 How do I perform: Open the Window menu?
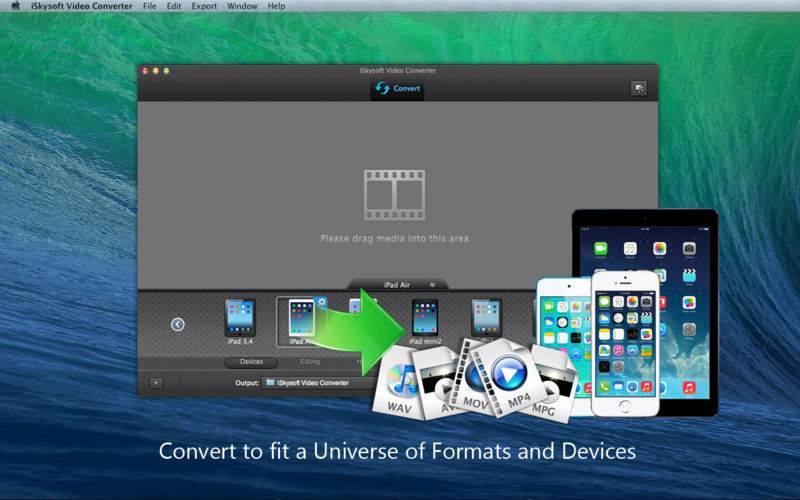pyautogui.click(x=242, y=6)
